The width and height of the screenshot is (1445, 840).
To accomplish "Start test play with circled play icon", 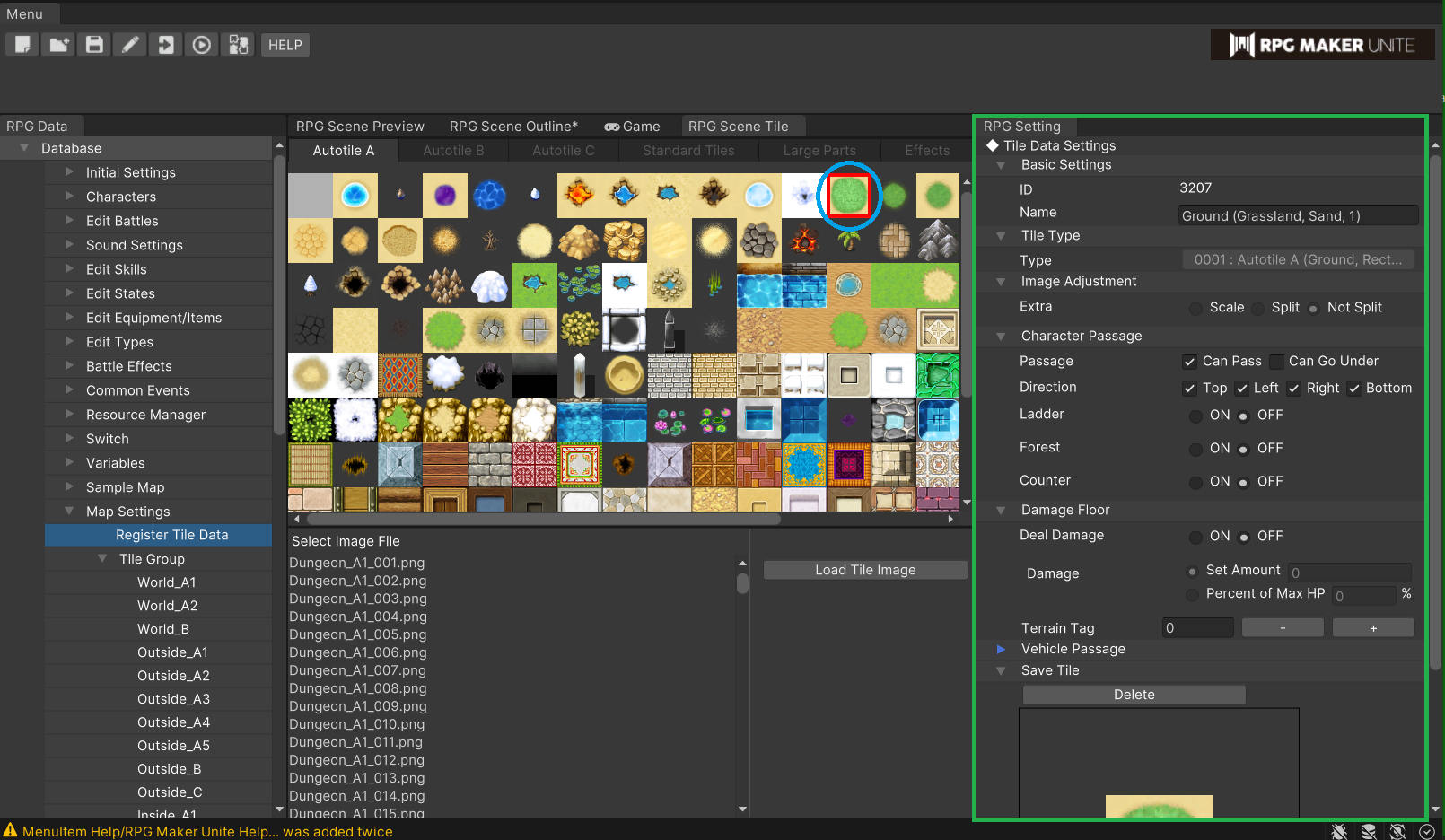I will pyautogui.click(x=202, y=45).
